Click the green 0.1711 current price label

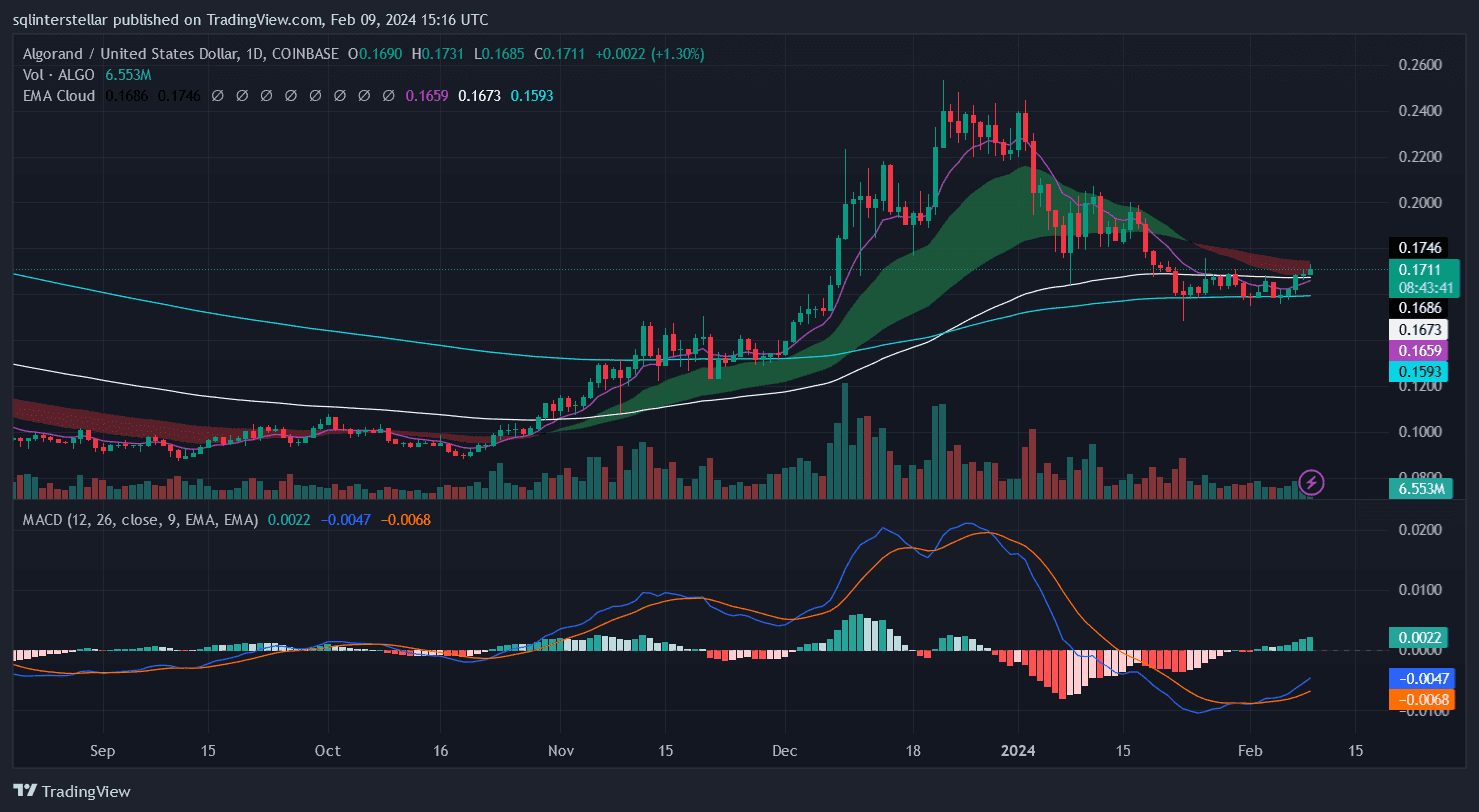pyautogui.click(x=1418, y=269)
